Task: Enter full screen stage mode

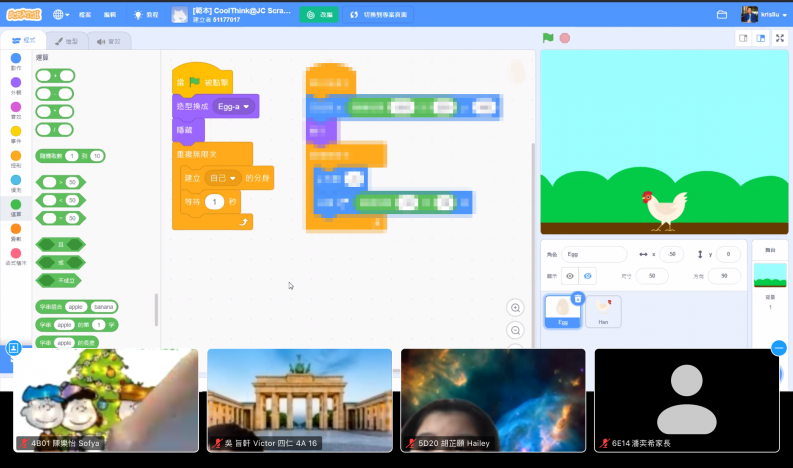Action: pyautogui.click(x=780, y=38)
